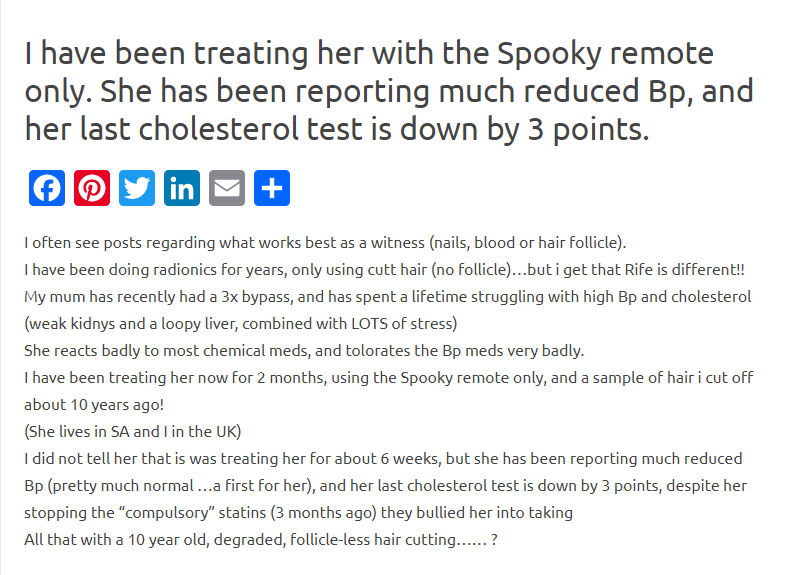Click the Spooky remote post headline
787x575 pixels.
(x=370, y=55)
